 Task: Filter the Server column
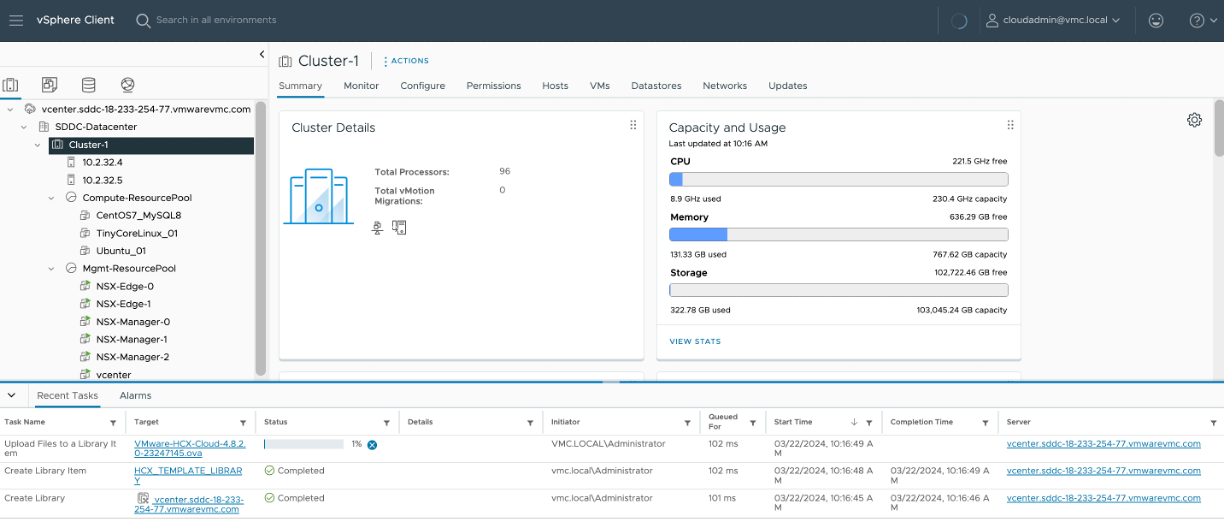[1214, 423]
